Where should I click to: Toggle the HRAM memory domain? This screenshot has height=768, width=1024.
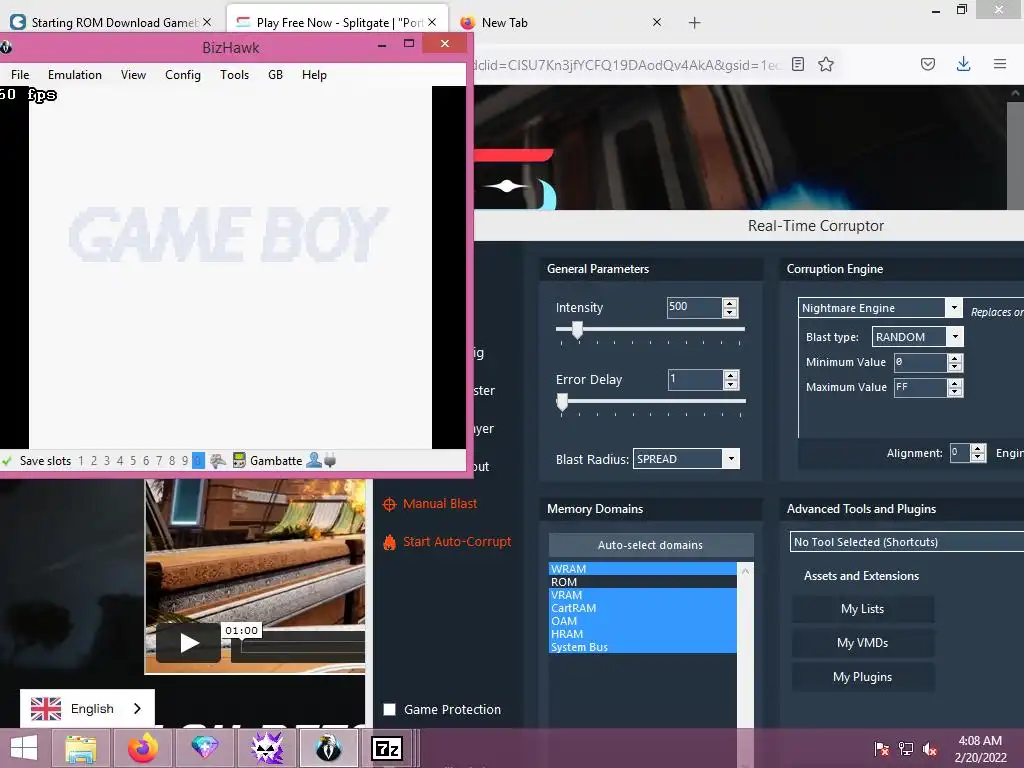(x=643, y=634)
